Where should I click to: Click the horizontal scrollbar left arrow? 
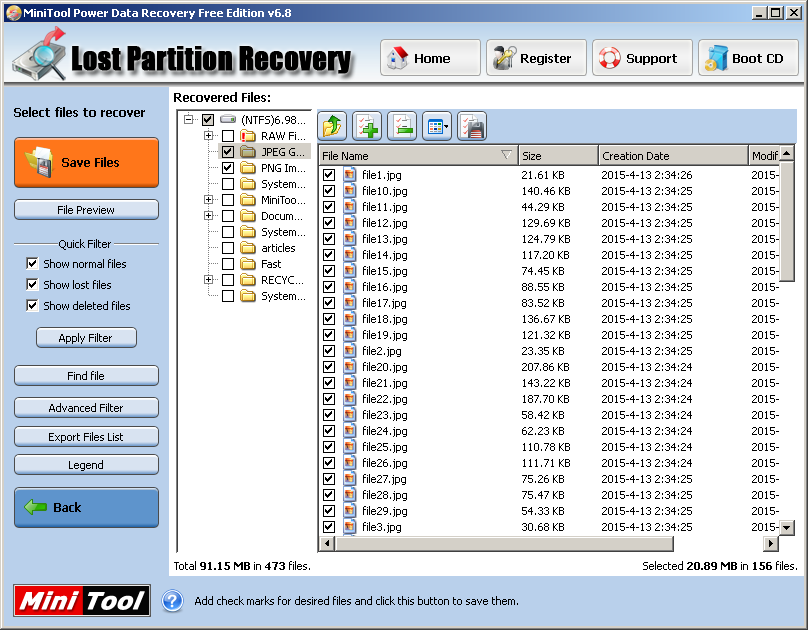[327, 543]
